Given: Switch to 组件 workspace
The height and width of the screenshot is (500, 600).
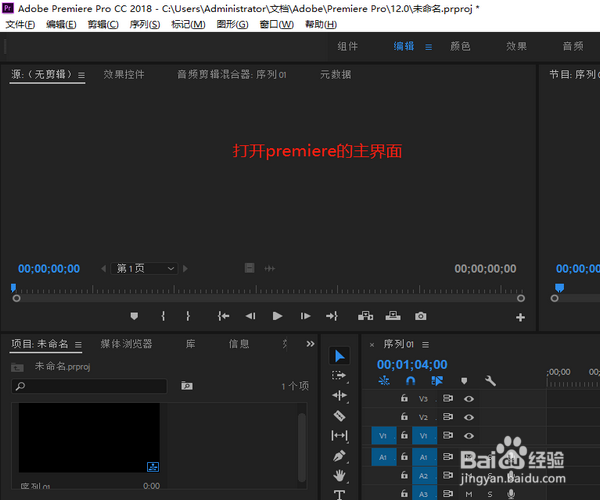Looking at the screenshot, I should 347,46.
